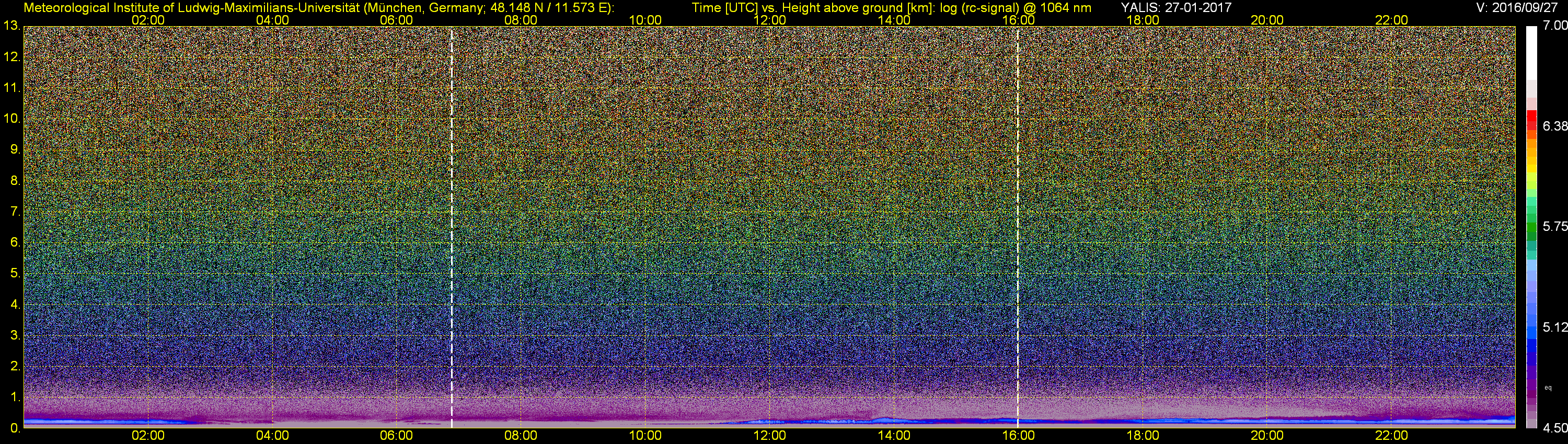The height and width of the screenshot is (444, 1568).
Task: Select the 22:00 label on the bottom axis
Action: (1391, 436)
